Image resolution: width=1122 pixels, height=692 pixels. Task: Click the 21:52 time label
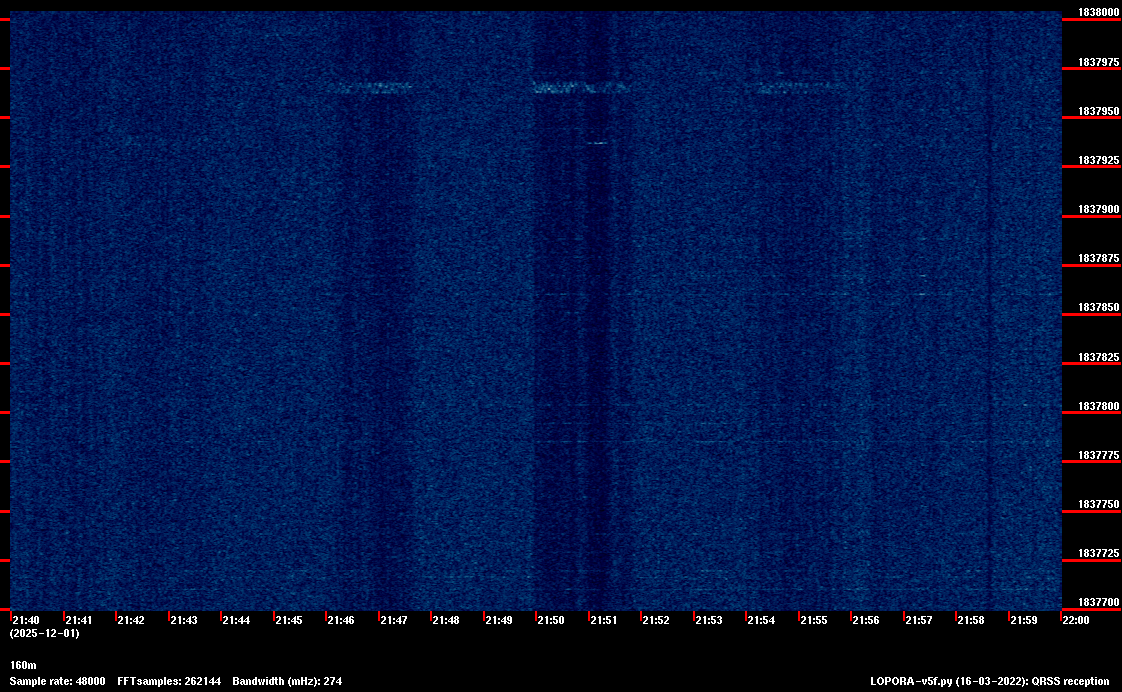(x=656, y=620)
